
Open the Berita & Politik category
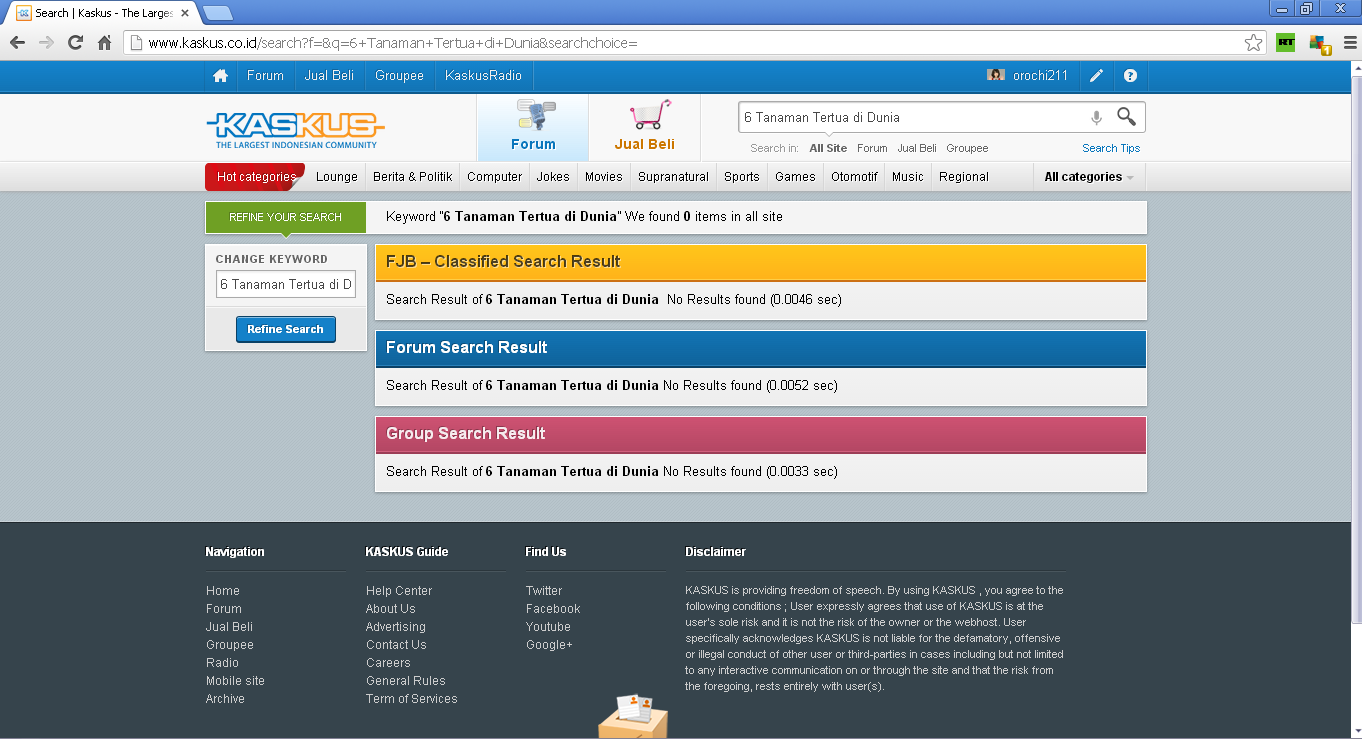tap(413, 177)
